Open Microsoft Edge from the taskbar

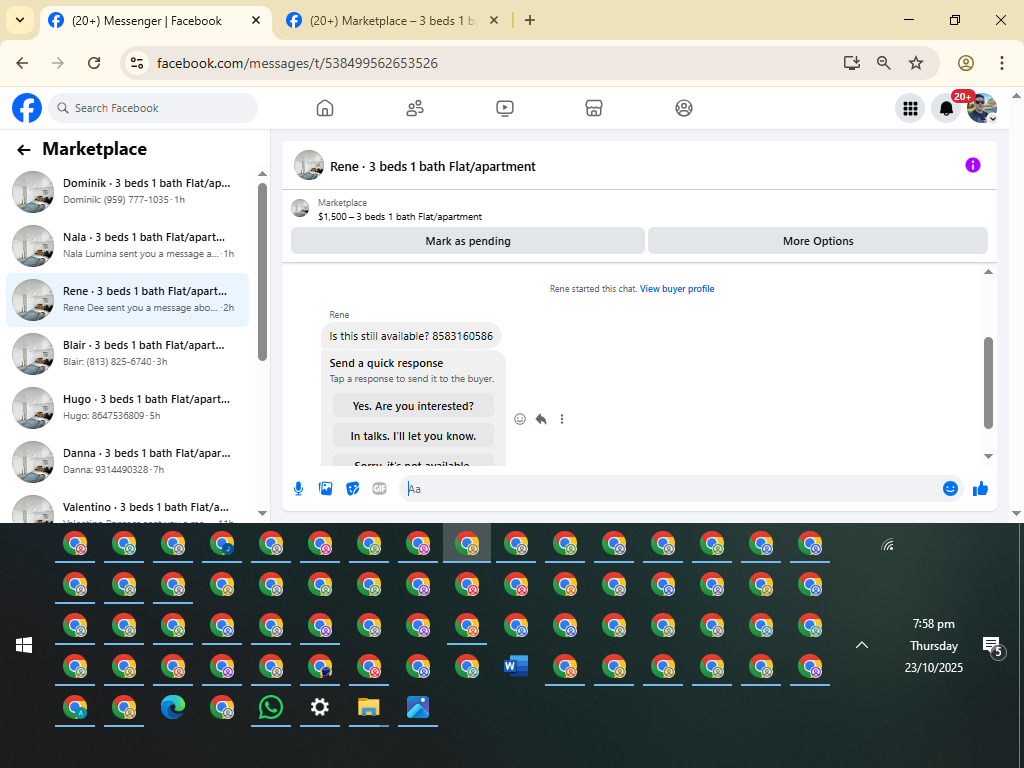[x=172, y=707]
